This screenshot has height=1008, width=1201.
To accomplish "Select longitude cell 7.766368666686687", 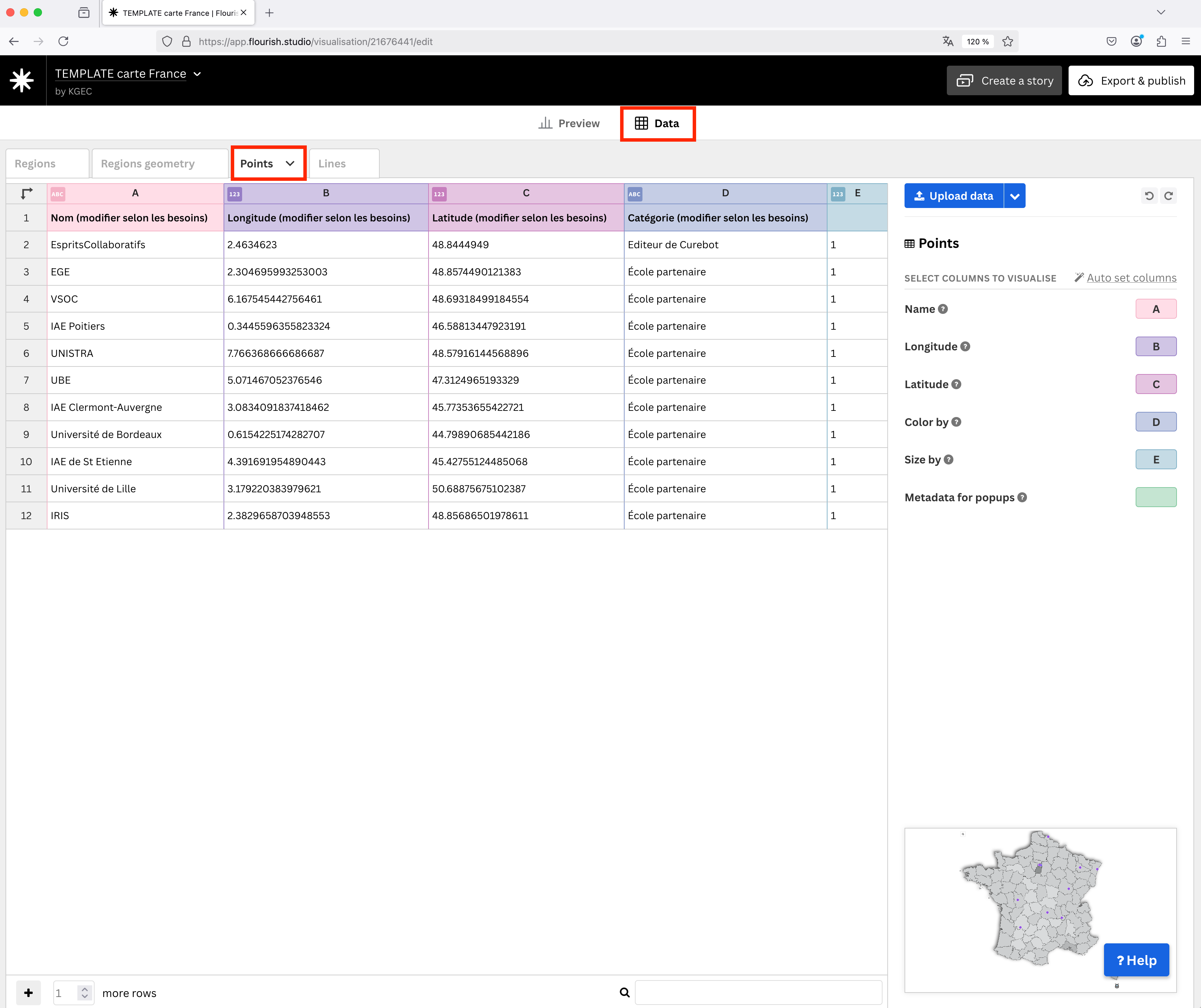I will point(326,353).
